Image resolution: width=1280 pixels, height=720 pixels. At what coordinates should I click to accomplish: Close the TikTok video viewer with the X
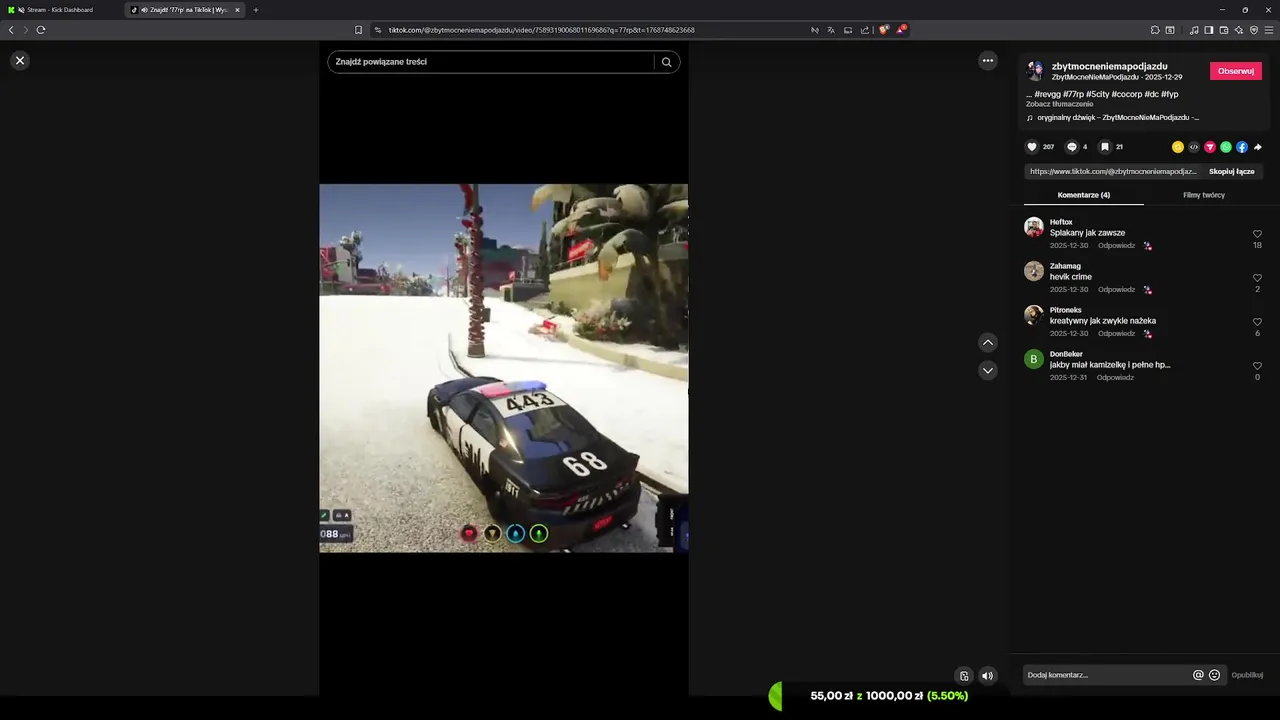(20, 61)
